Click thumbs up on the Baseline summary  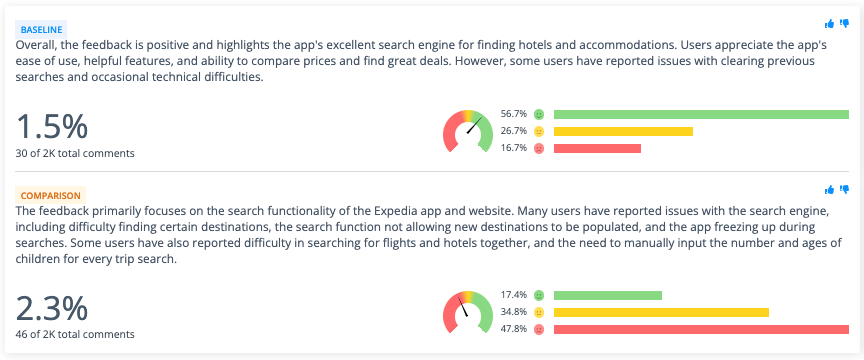click(829, 23)
